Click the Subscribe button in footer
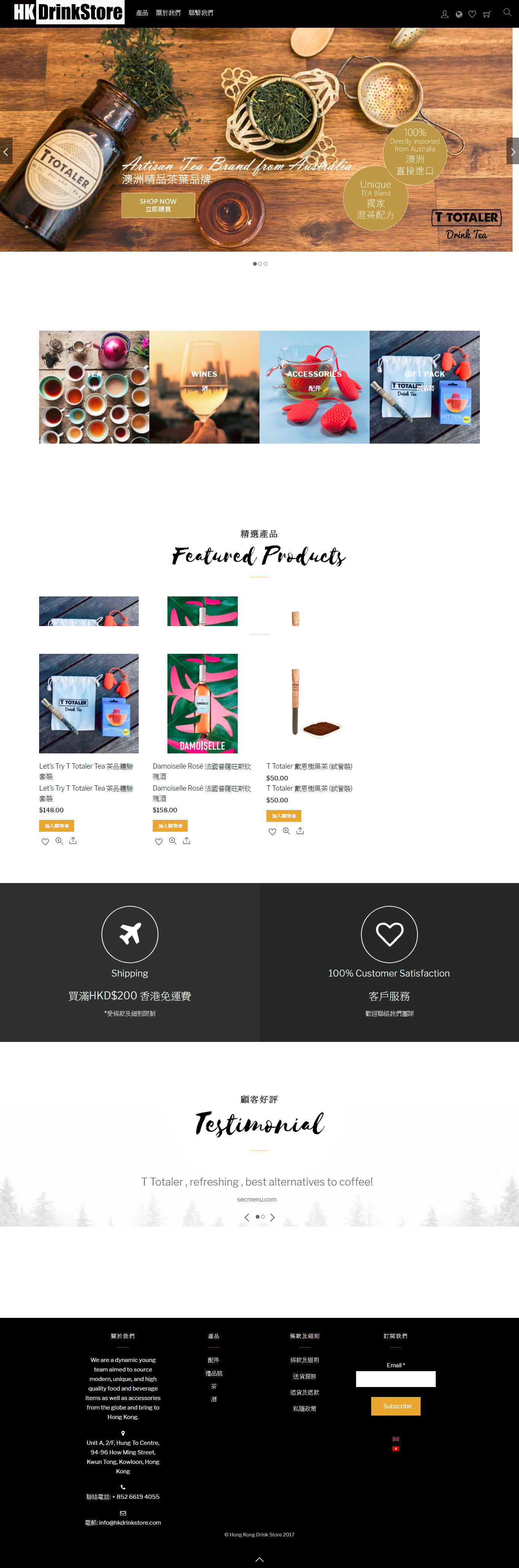519x1568 pixels. (396, 1406)
